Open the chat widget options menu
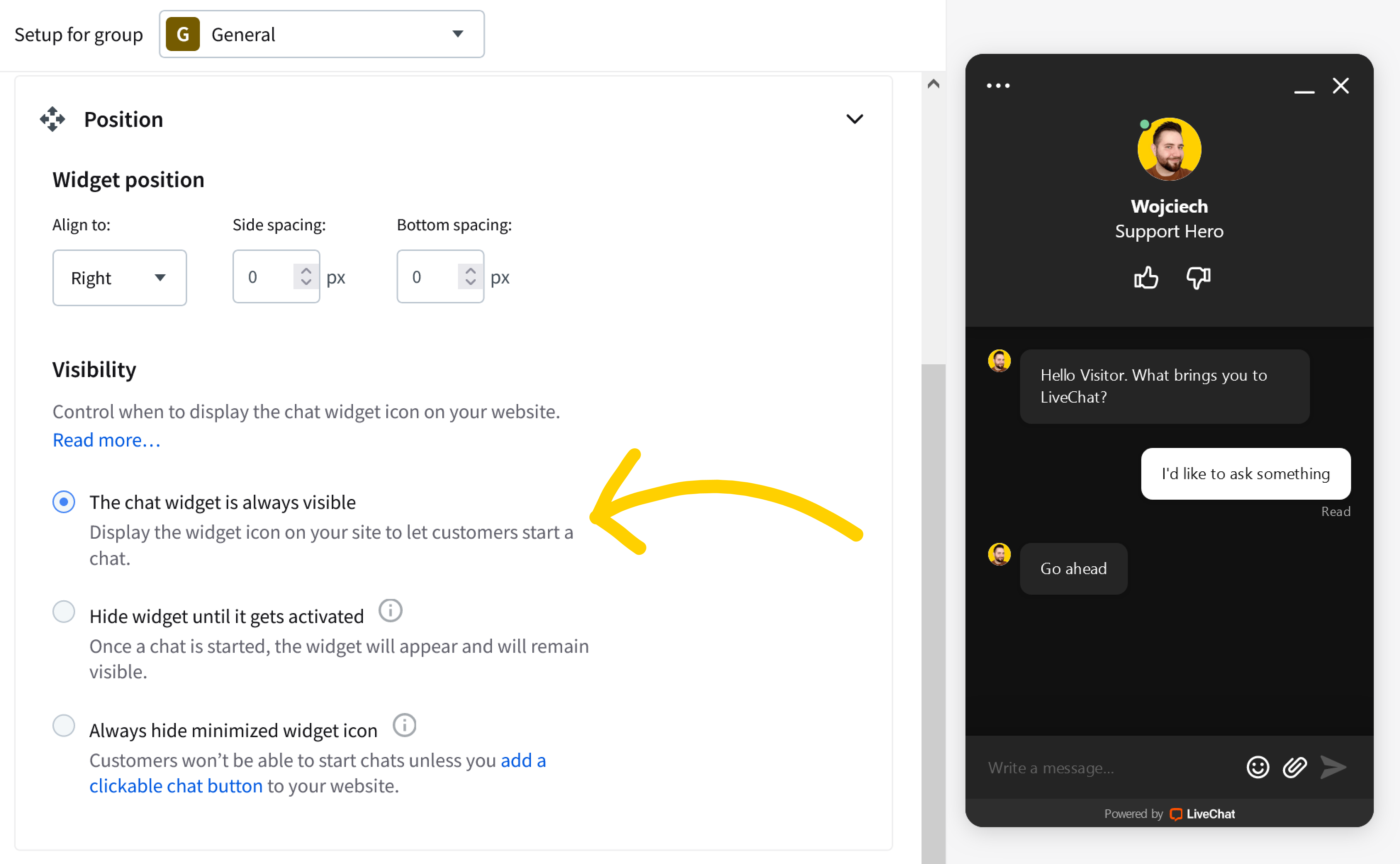The height and width of the screenshot is (864, 1400). pyautogui.click(x=998, y=86)
